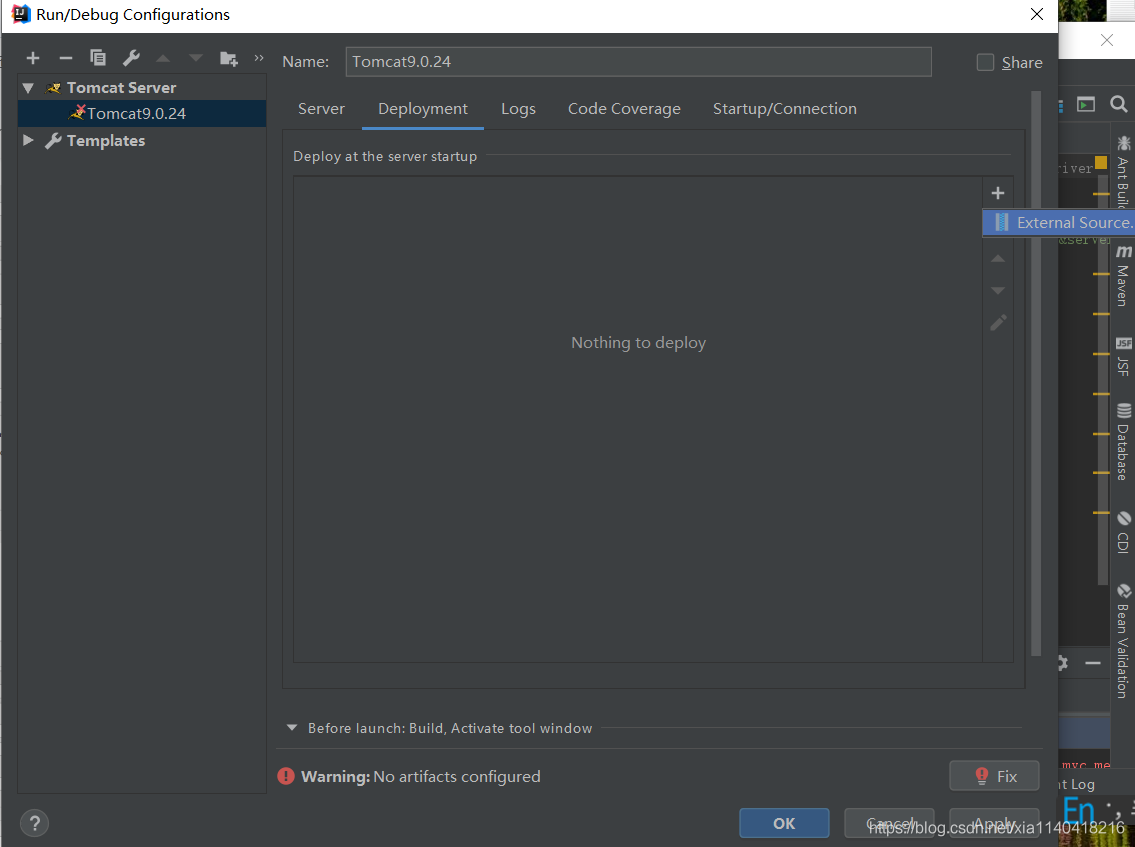
Task: Open edit templates wrench icon in toolbar
Action: click(131, 58)
